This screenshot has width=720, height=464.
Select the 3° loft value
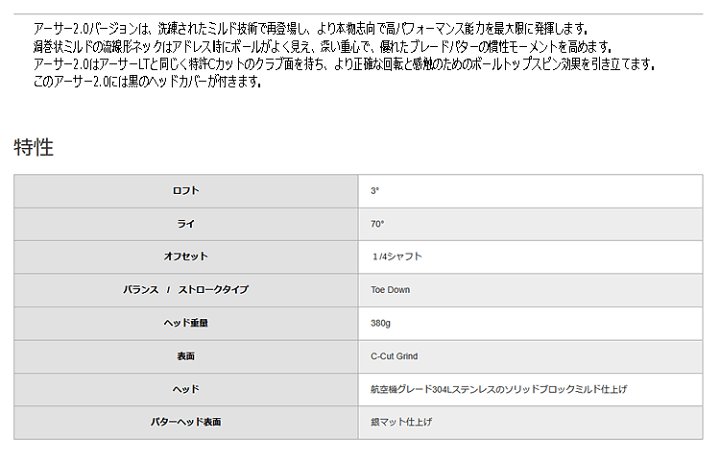point(375,191)
